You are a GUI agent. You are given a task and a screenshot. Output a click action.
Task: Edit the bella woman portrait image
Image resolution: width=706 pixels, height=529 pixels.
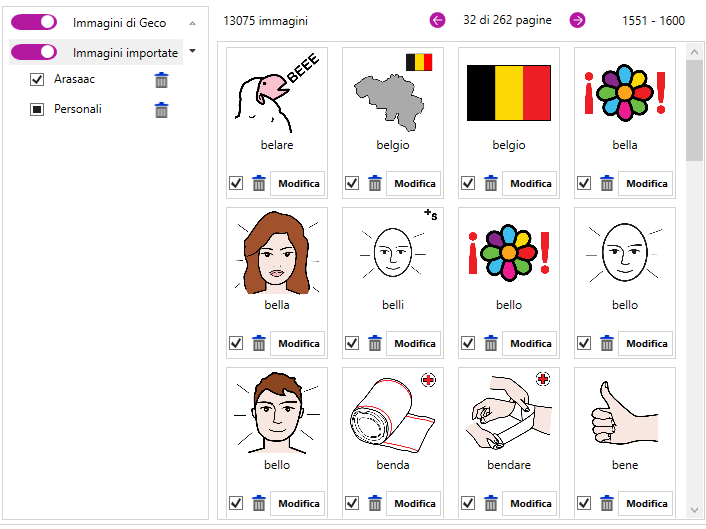pyautogui.click(x=298, y=343)
